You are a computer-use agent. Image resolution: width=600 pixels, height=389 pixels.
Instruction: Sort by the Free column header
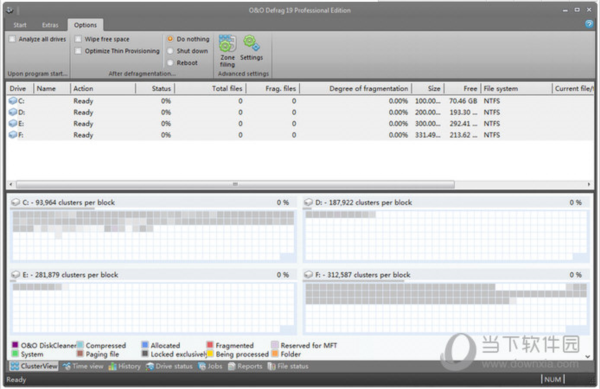coord(462,88)
